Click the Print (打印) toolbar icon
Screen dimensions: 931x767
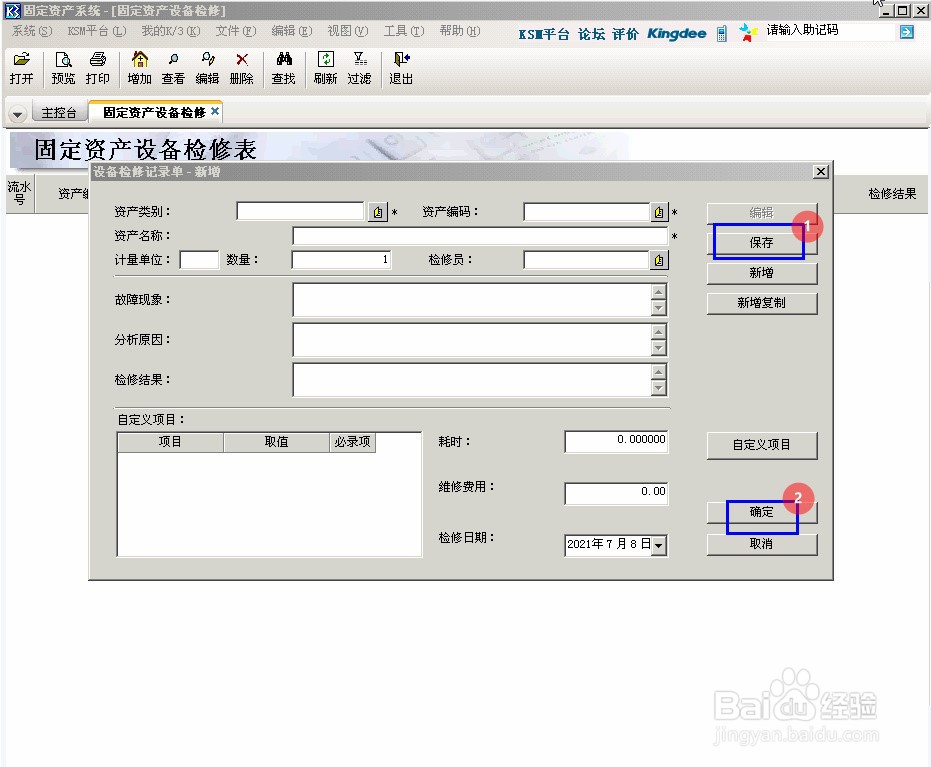[x=97, y=68]
